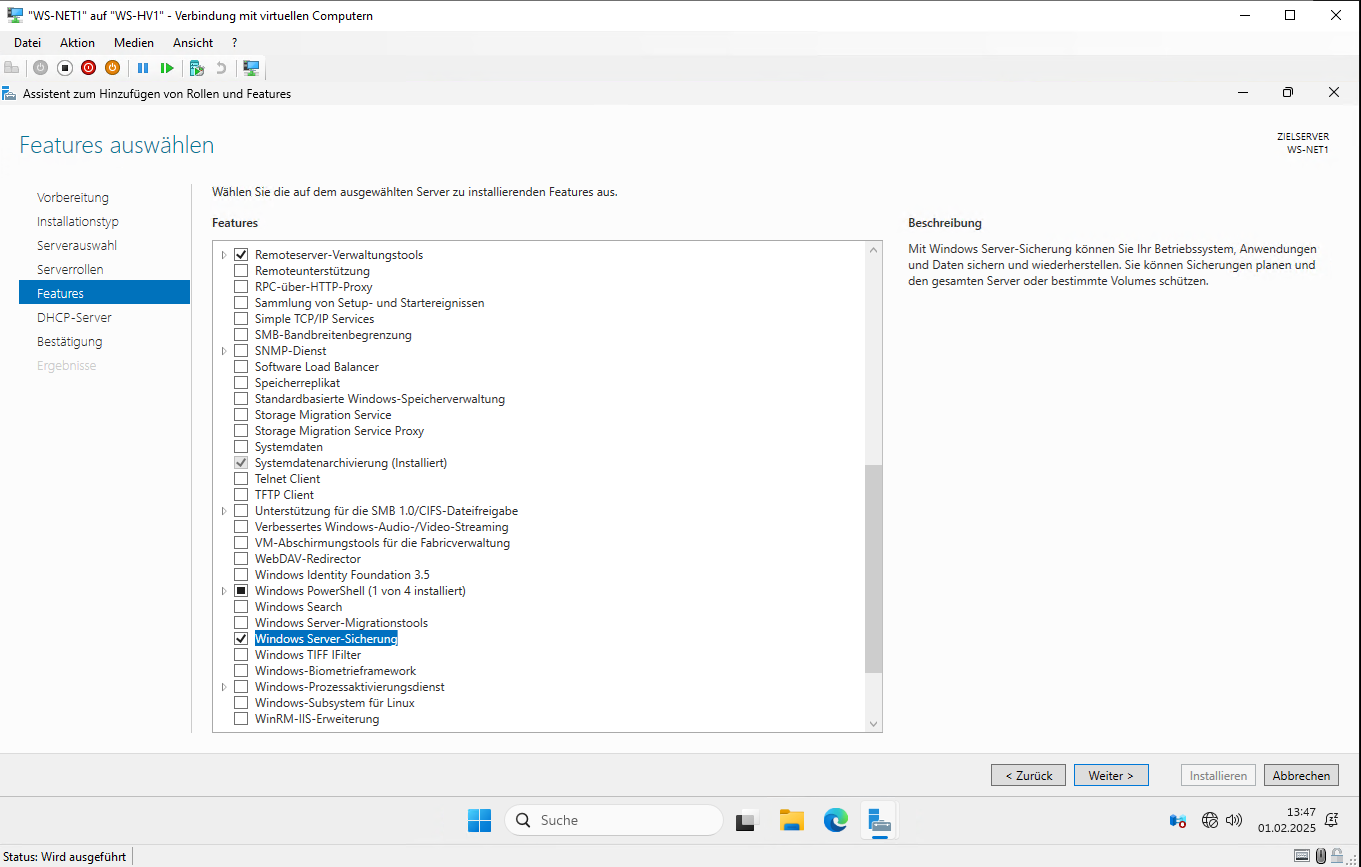Click the padlock icon in status bar
1361x867 pixels.
tap(1337, 855)
